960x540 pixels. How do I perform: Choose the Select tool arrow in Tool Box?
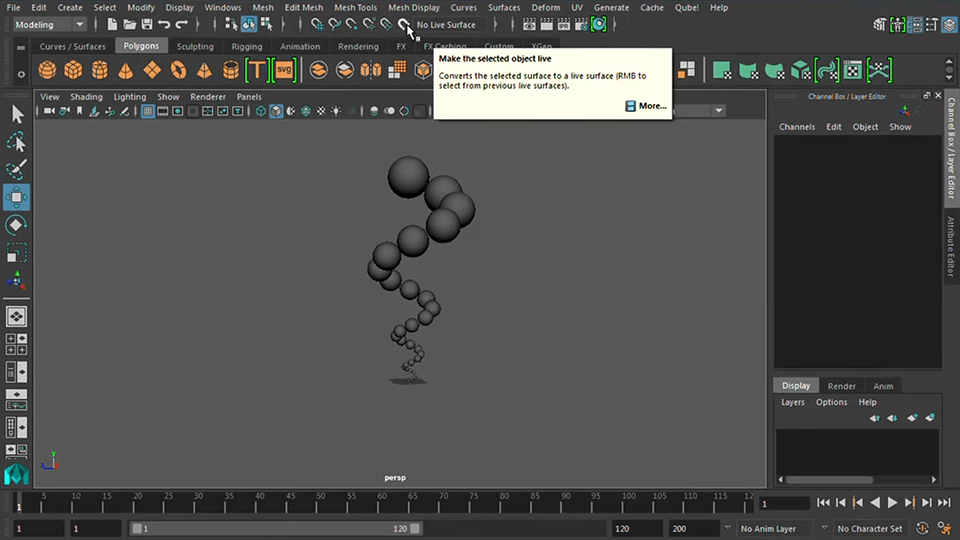17,114
